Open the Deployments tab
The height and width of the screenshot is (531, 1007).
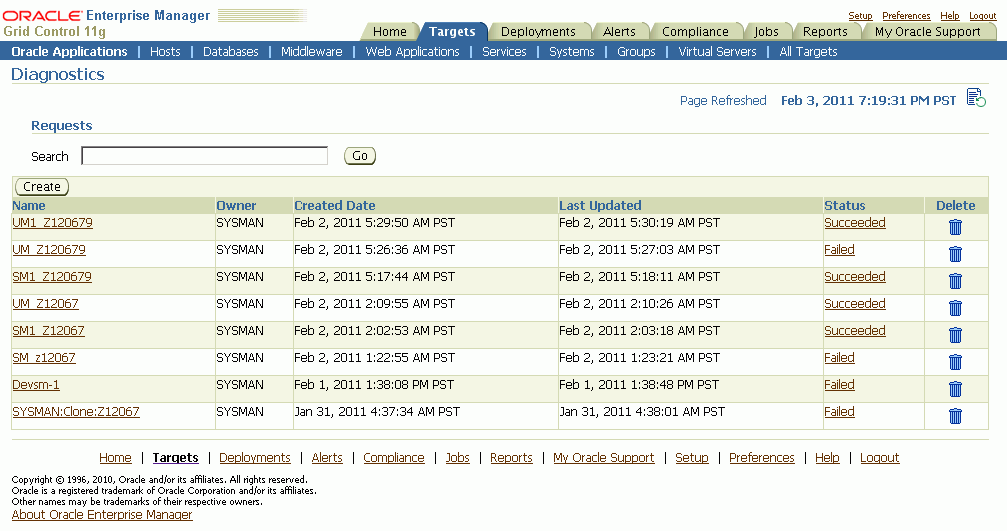[538, 31]
